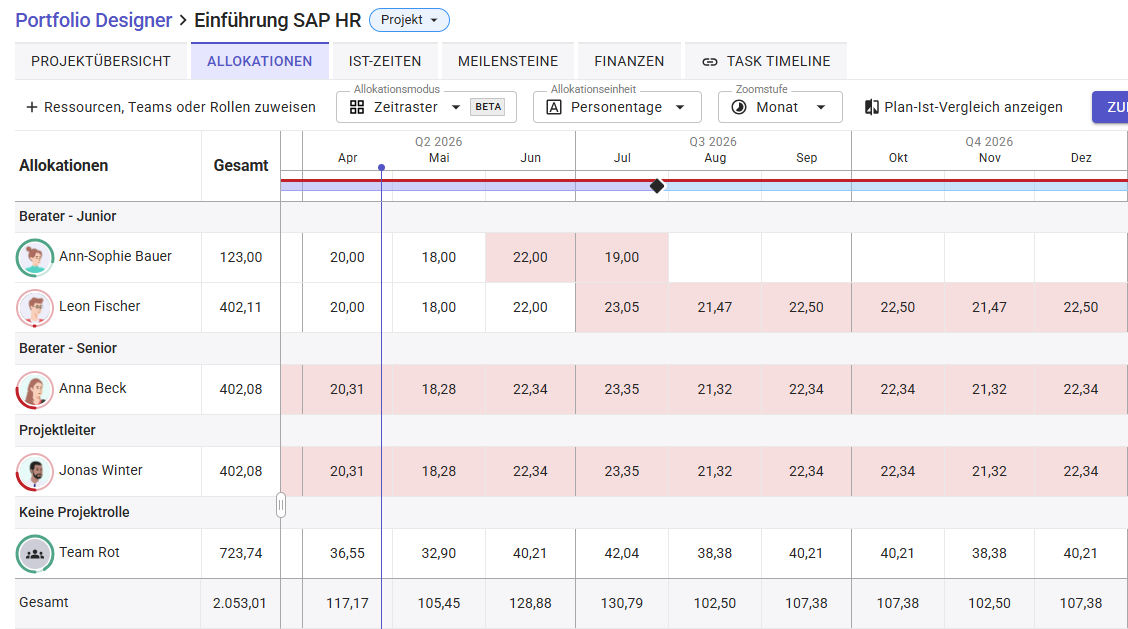Click Ressourcen, Teams oder Rollen zuweisen
The height and width of the screenshot is (629, 1128).
pyautogui.click(x=171, y=107)
